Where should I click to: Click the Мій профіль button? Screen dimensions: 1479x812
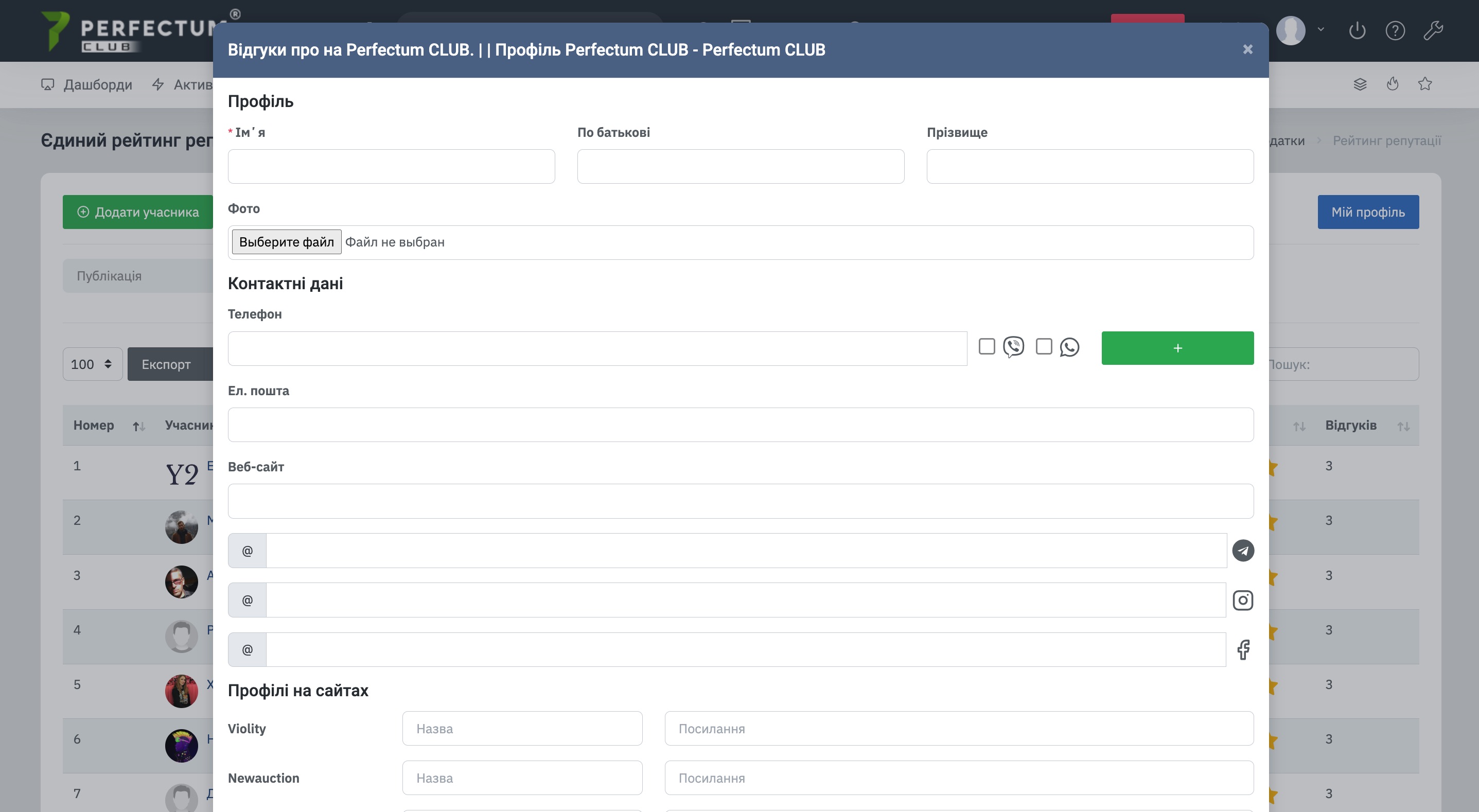1368,212
